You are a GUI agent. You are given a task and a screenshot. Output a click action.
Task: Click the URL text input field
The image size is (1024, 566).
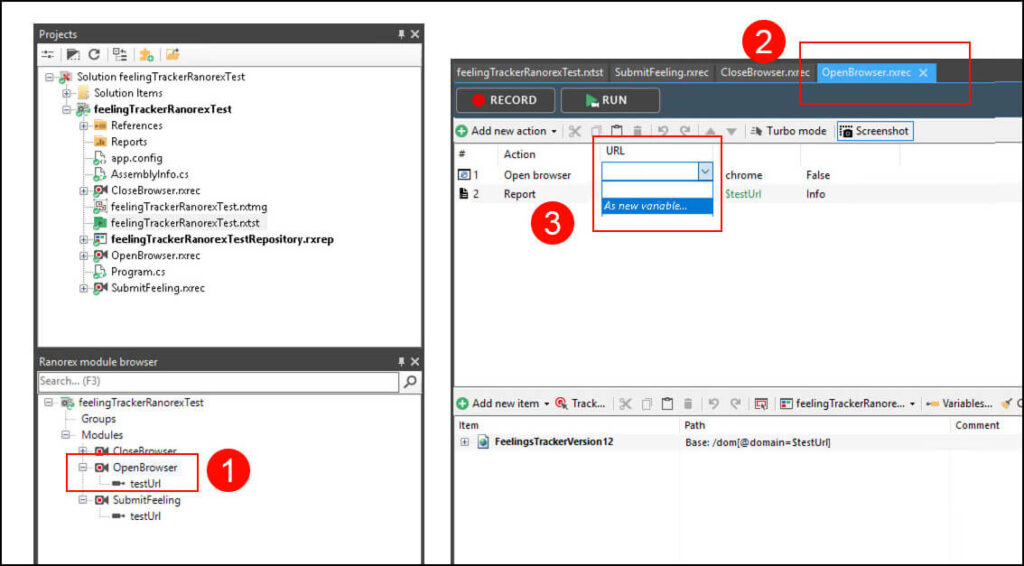650,171
